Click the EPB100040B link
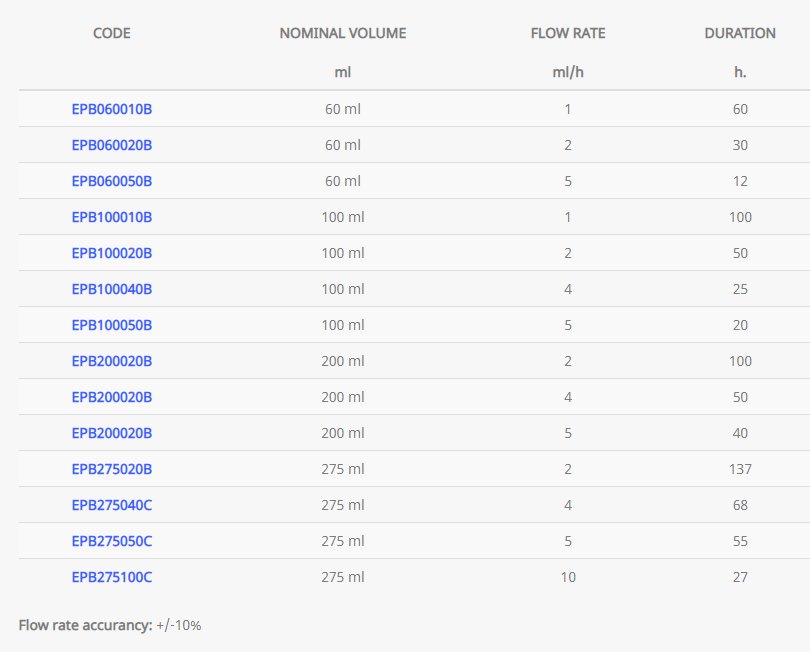 (111, 289)
